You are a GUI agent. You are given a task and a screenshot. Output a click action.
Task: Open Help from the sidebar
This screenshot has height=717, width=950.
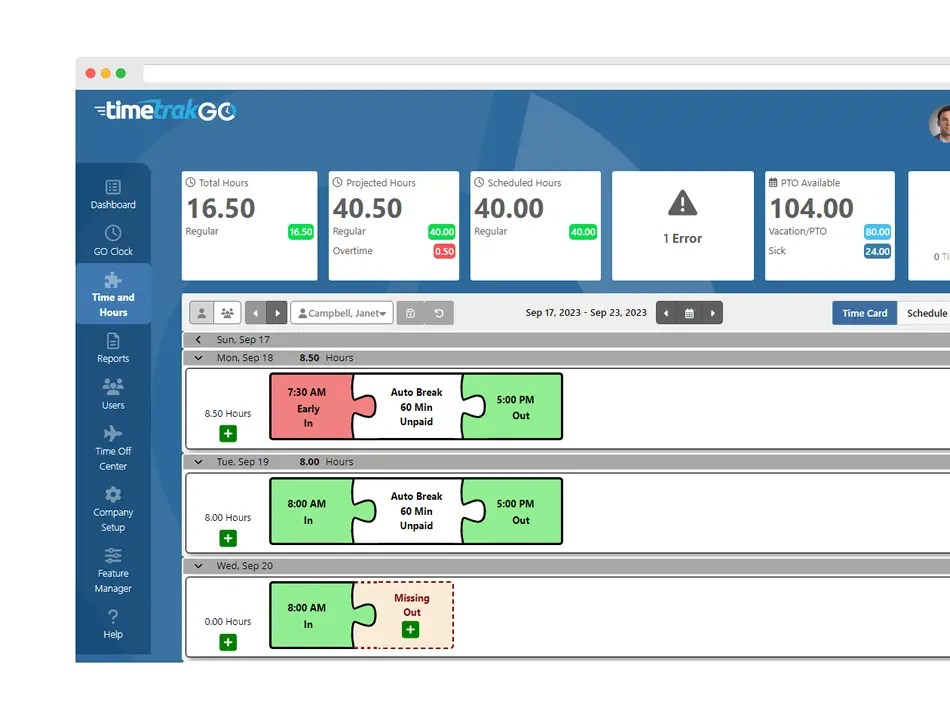(112, 626)
